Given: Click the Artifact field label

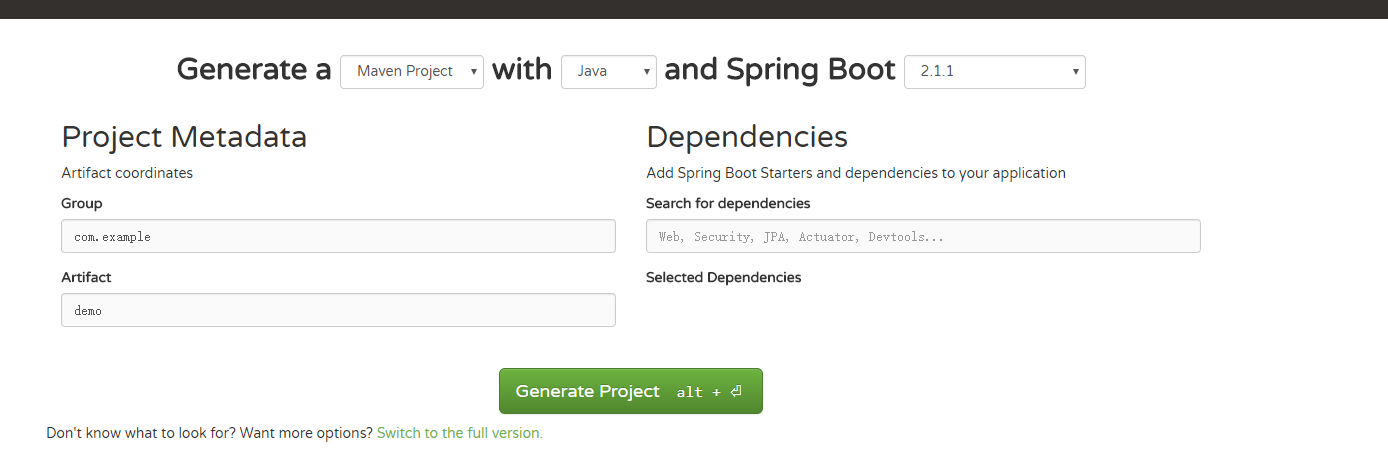Looking at the screenshot, I should pos(86,277).
